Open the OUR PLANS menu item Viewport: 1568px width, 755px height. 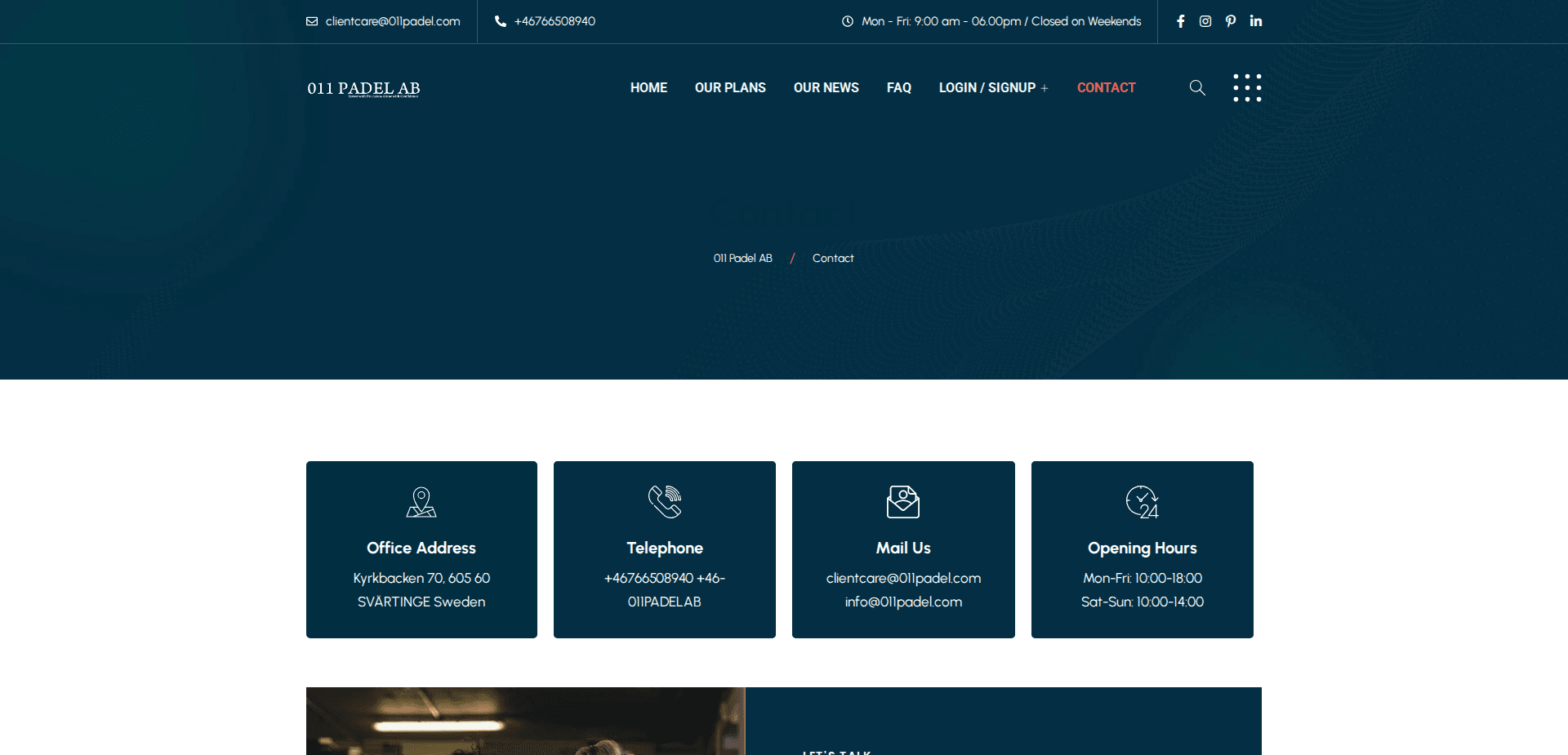click(x=730, y=87)
